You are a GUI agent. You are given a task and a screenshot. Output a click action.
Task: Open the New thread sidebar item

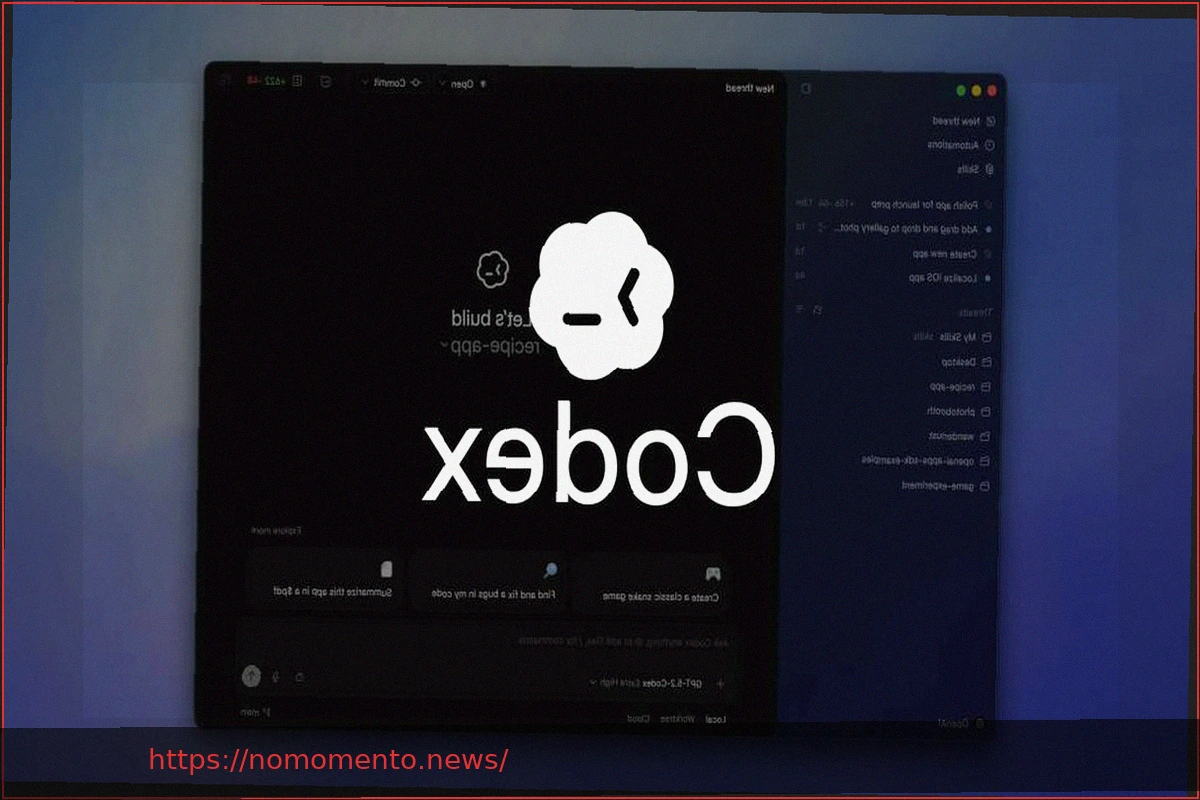tap(964, 121)
